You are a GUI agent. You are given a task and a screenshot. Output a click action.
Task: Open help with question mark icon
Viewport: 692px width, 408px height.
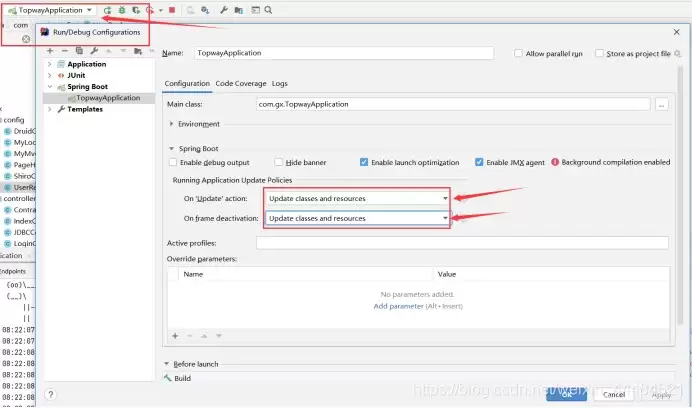pos(51,394)
